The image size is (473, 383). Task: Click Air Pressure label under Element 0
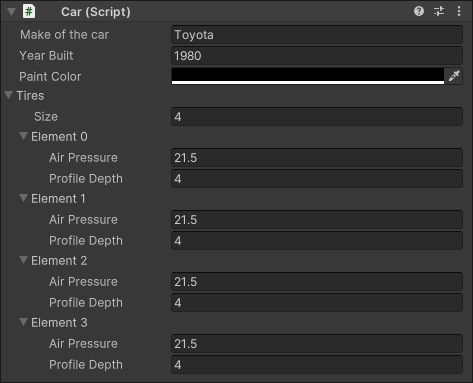point(83,158)
